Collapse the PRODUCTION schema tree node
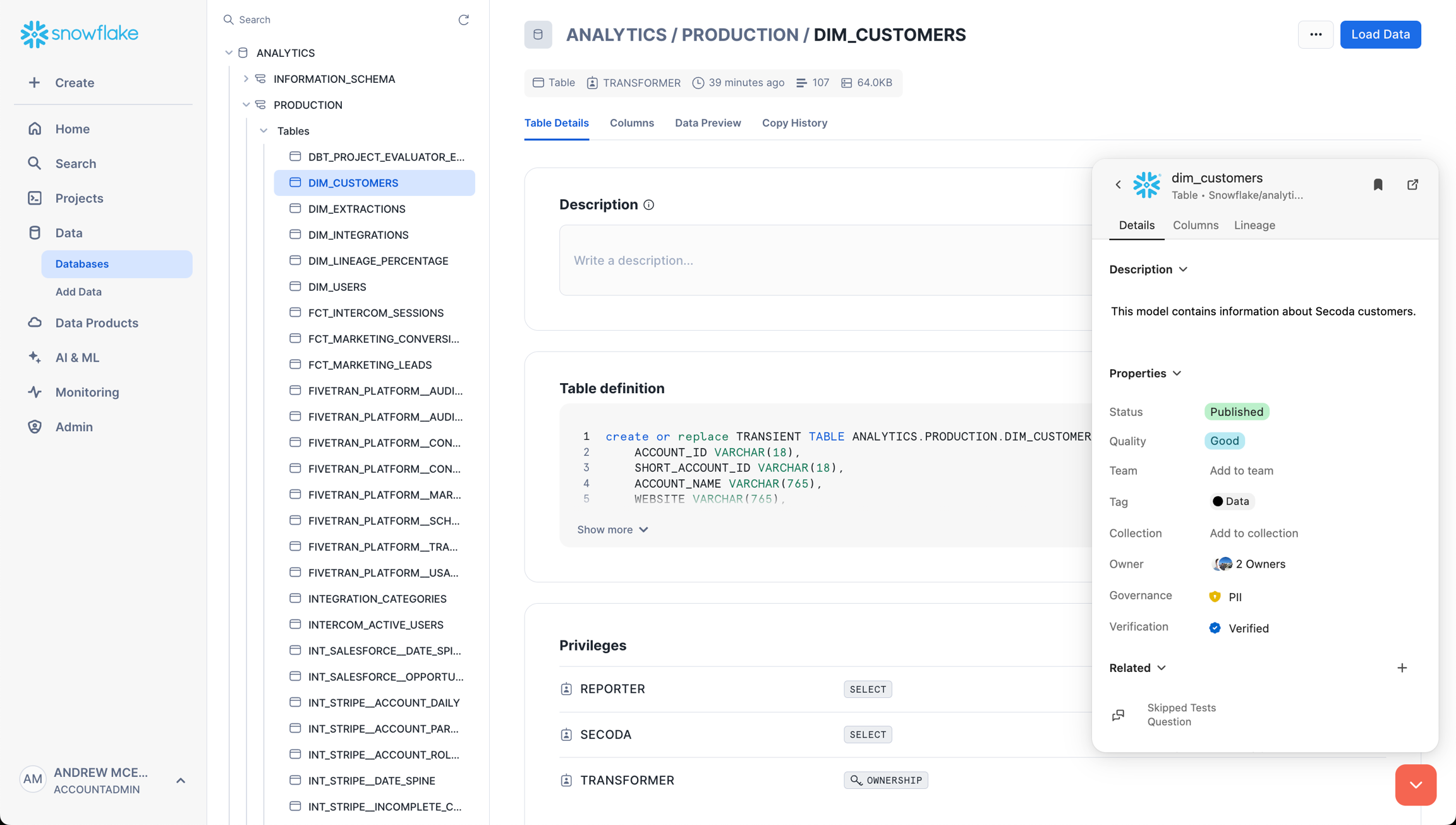This screenshot has width=1456, height=825. [246, 105]
